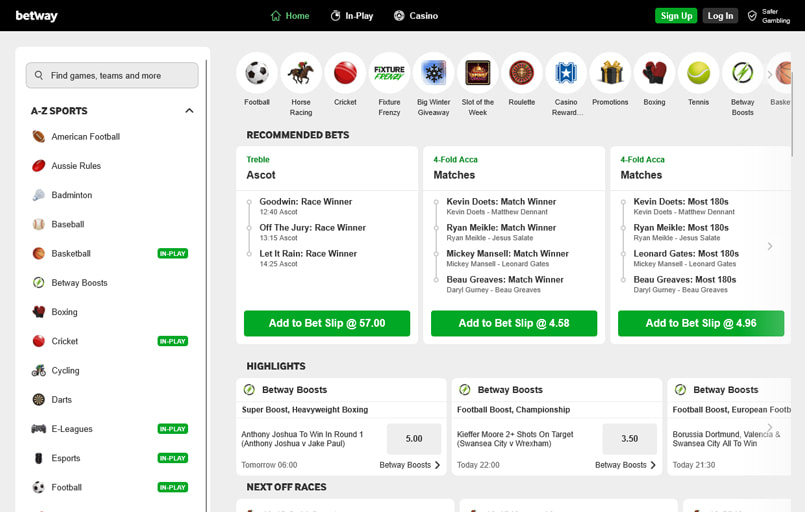
Task: Add Ascot treble to bet slip at 57.00
Action: click(327, 324)
